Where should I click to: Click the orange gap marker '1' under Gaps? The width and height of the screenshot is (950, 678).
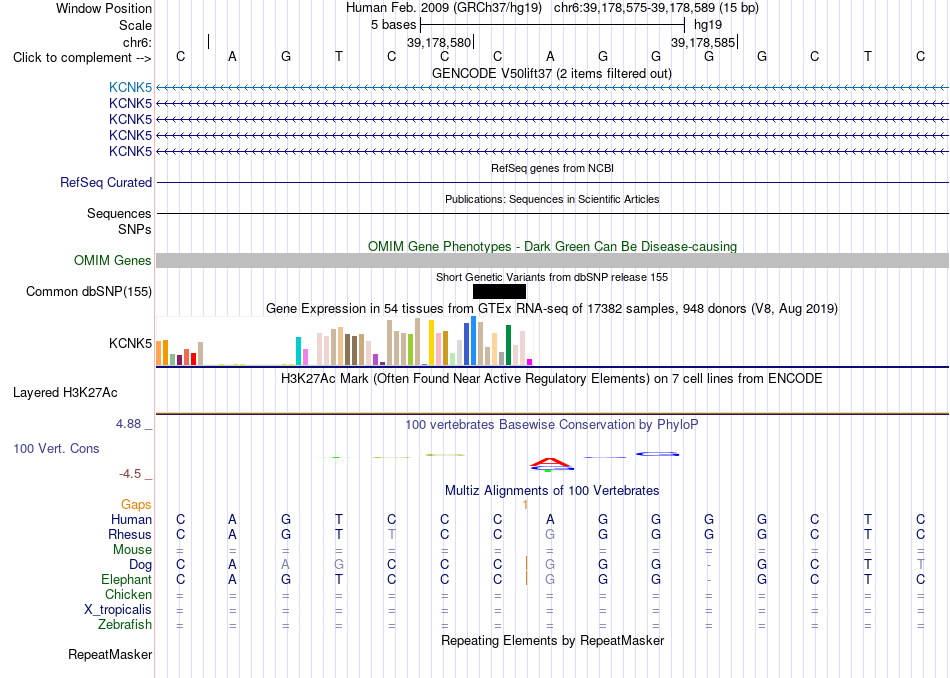[x=525, y=504]
